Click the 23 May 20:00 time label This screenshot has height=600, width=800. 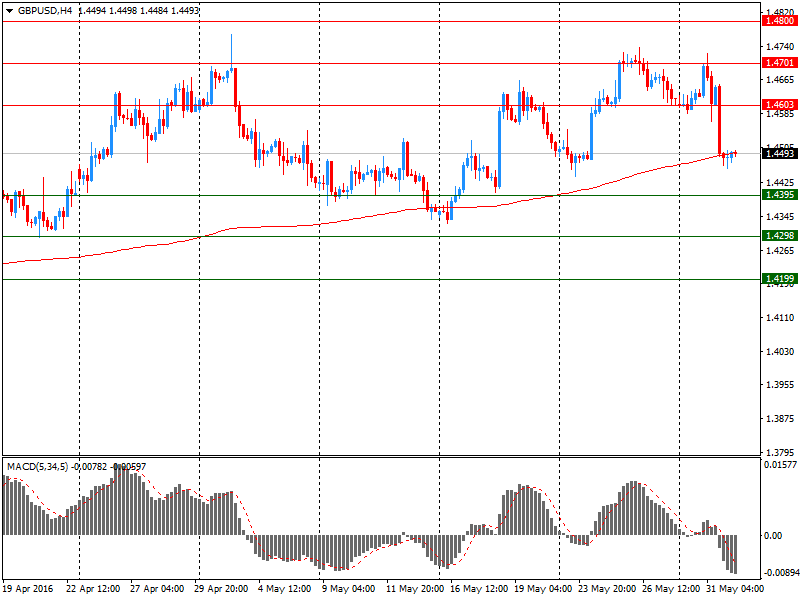607,589
